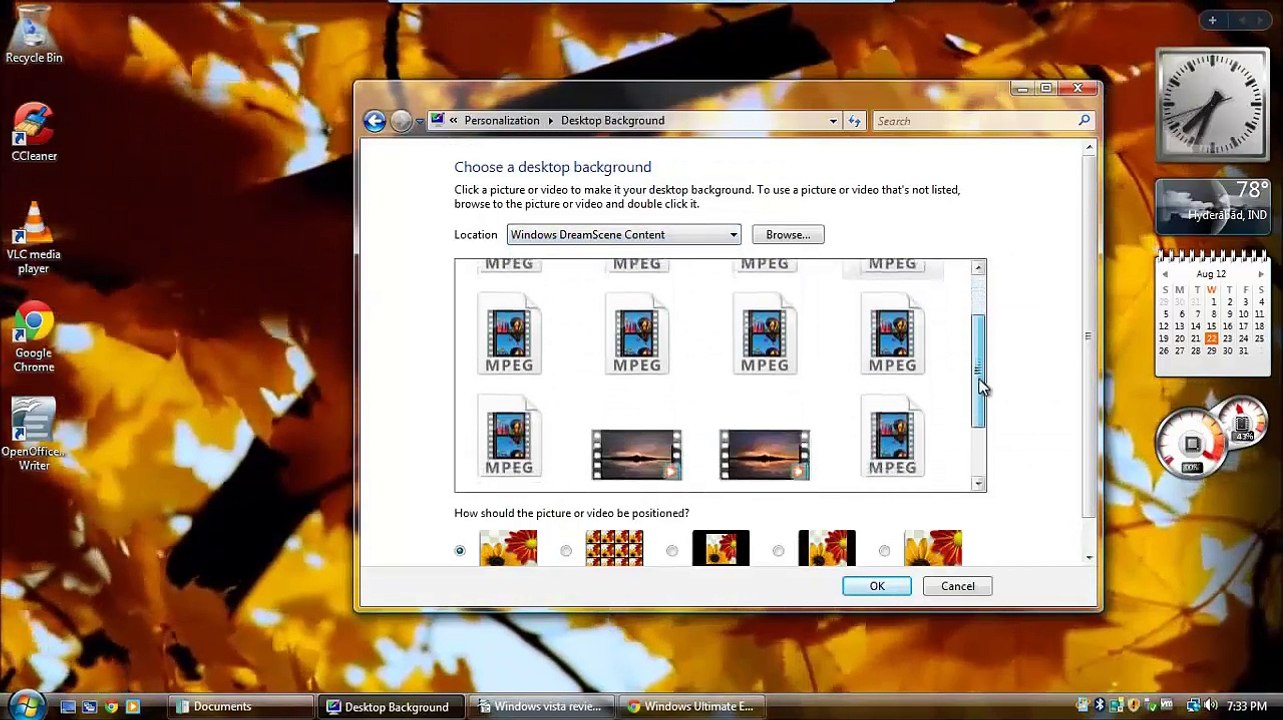
Task: Open Recycle Bin desktop icon
Action: click(x=34, y=35)
